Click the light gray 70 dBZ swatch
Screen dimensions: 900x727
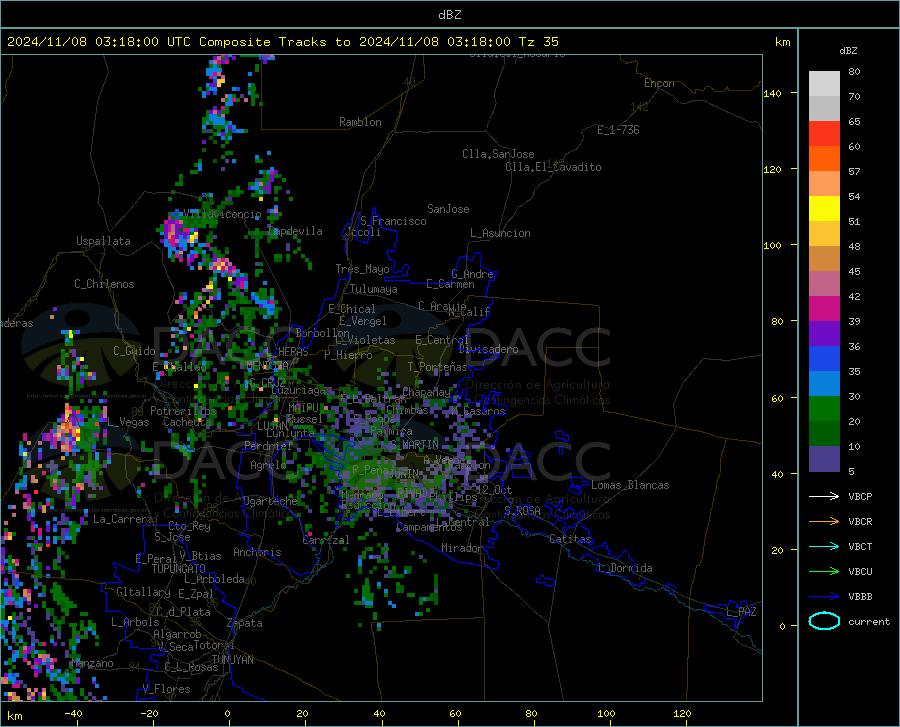pyautogui.click(x=824, y=84)
